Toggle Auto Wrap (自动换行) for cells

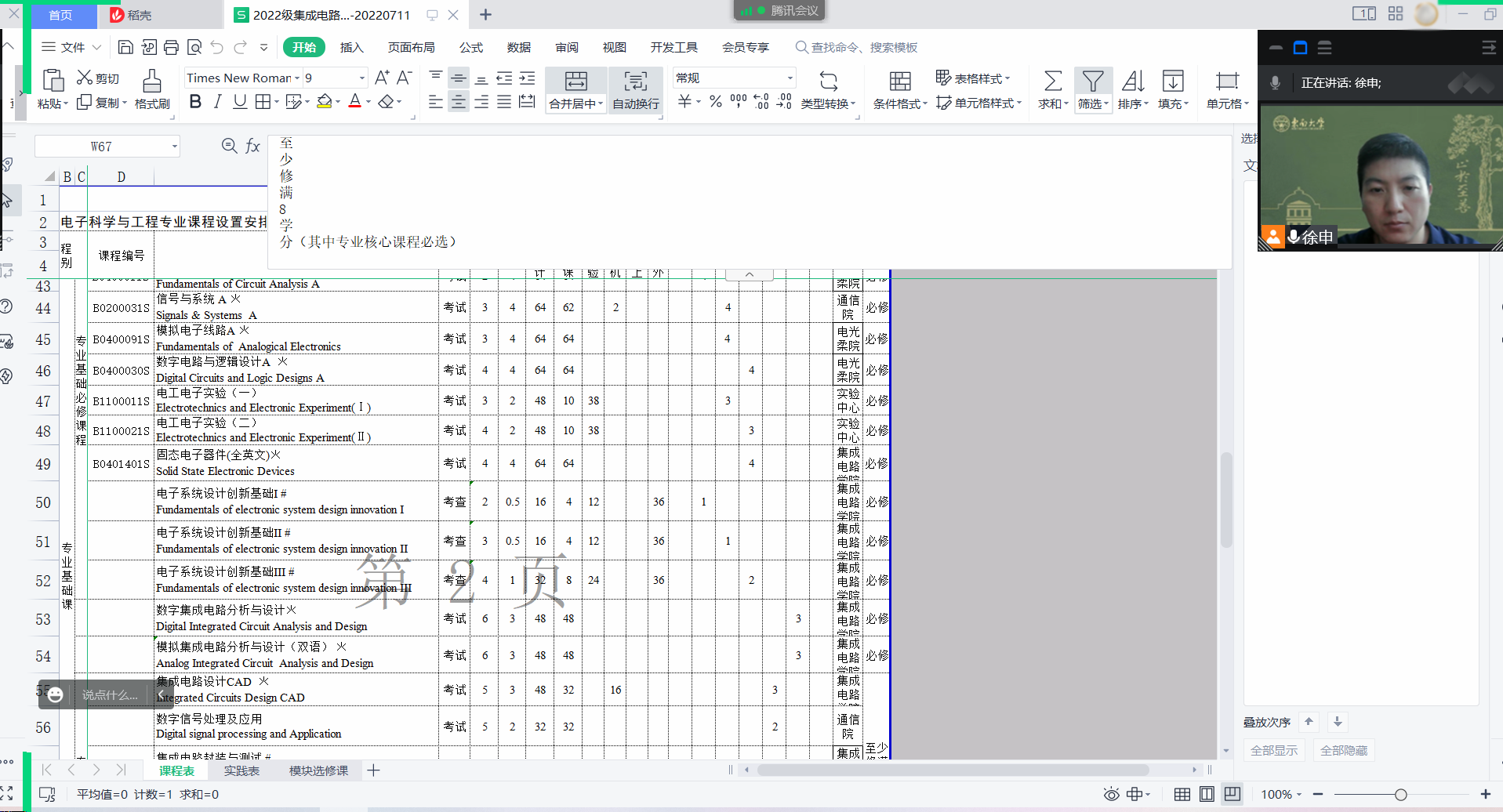pos(635,90)
